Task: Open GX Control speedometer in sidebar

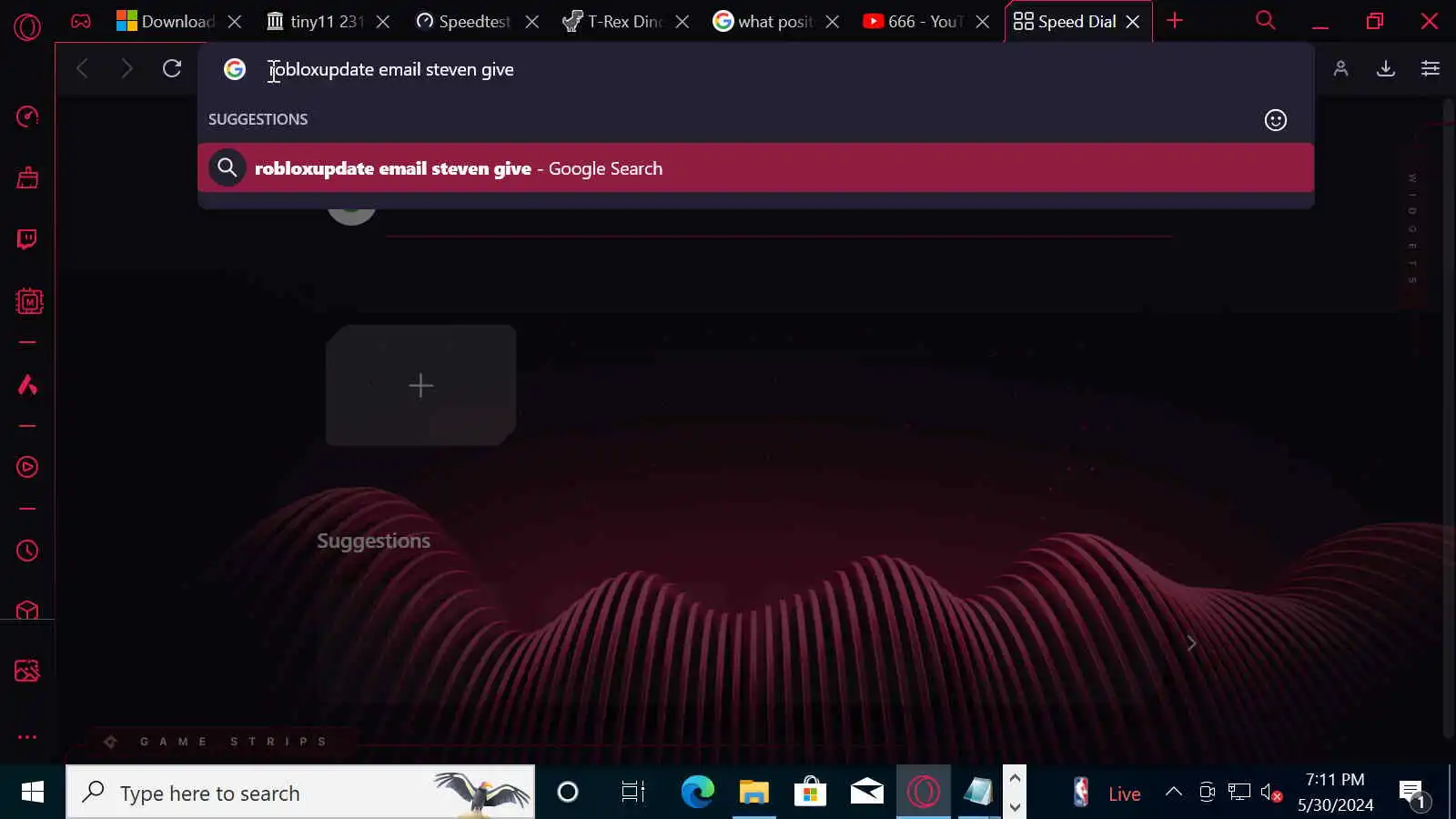Action: tap(27, 116)
